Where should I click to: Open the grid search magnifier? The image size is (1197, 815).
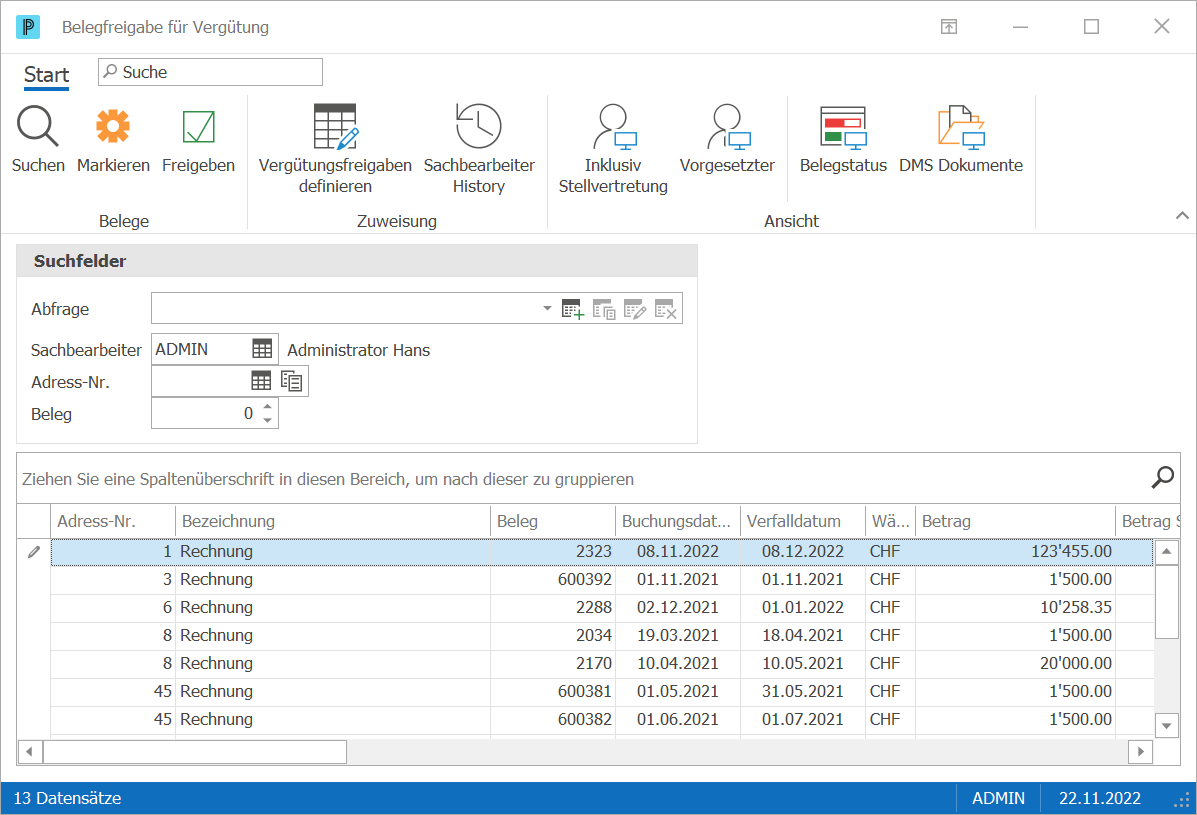(1163, 478)
